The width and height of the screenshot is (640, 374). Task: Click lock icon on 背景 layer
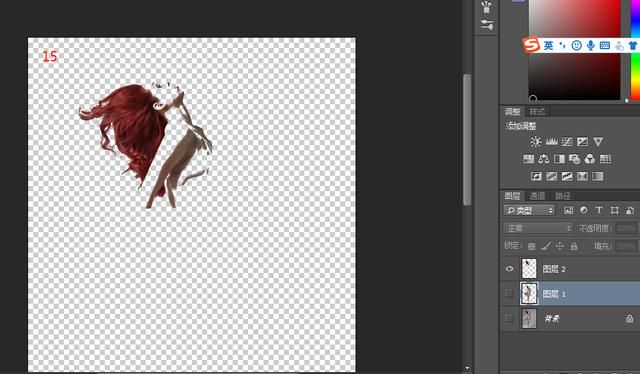click(x=630, y=318)
